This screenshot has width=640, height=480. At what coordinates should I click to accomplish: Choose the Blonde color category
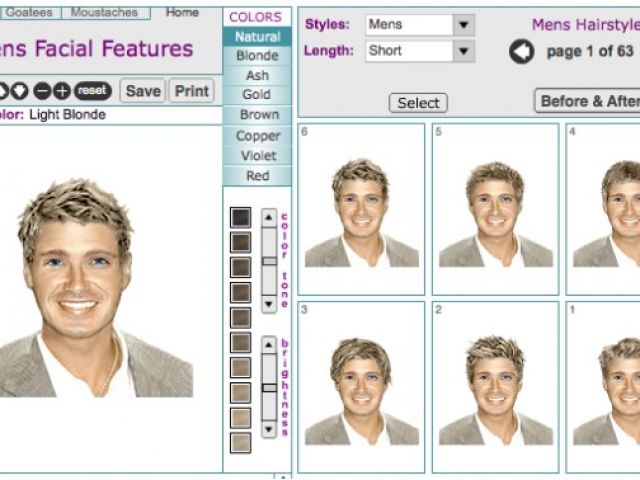click(257, 56)
